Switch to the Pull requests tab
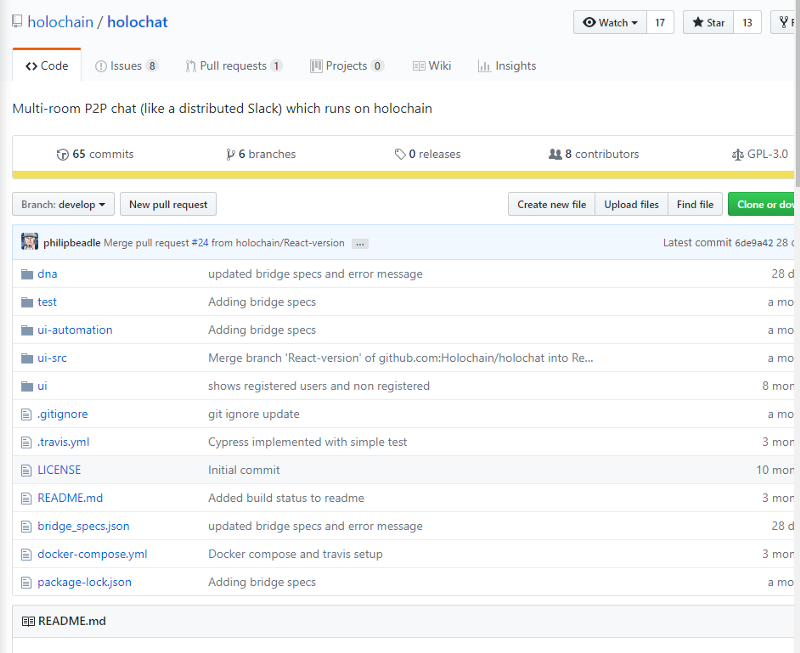Screen dimensions: 800x653 click(233, 66)
